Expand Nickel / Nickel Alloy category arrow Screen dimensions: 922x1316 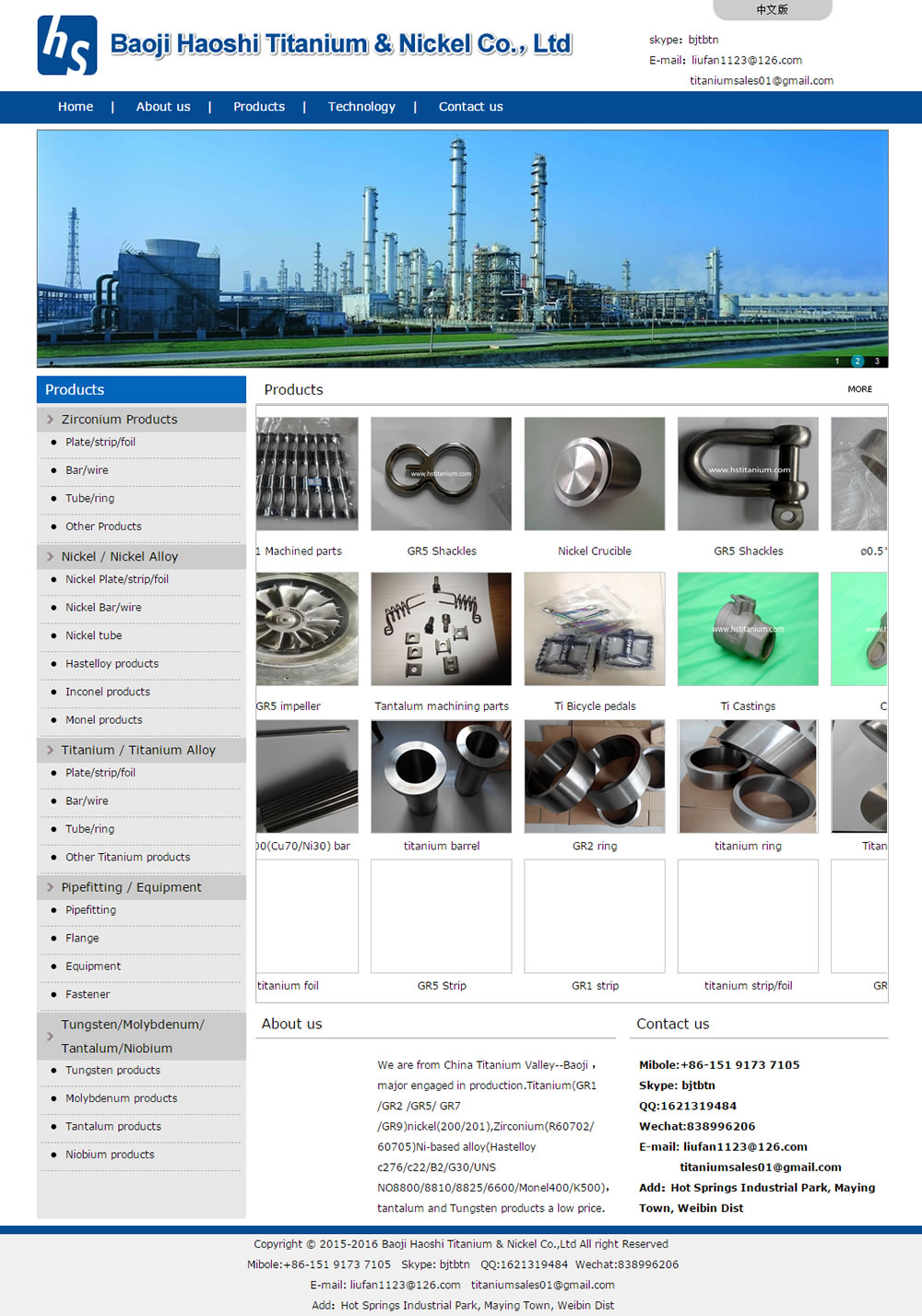50,557
